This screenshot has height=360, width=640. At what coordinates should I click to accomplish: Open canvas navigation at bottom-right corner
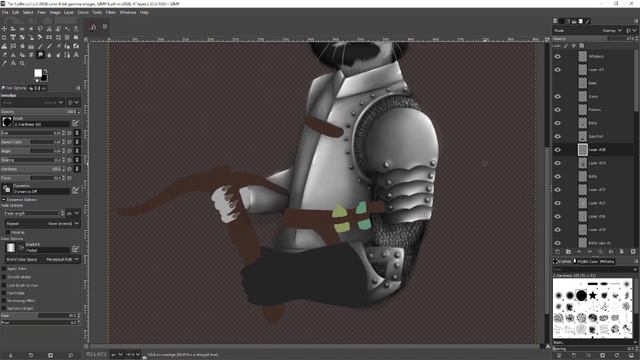548,347
